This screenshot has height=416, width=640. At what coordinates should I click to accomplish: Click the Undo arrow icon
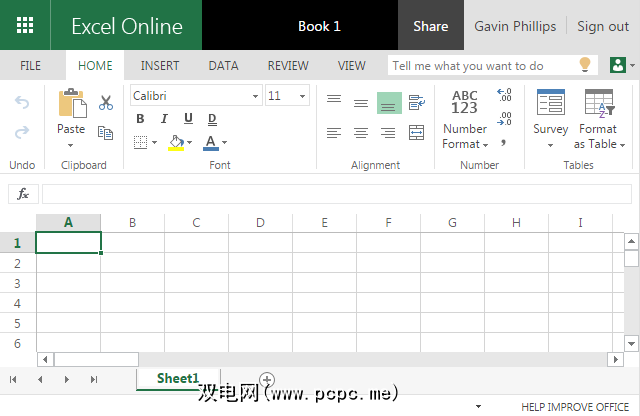[22, 102]
